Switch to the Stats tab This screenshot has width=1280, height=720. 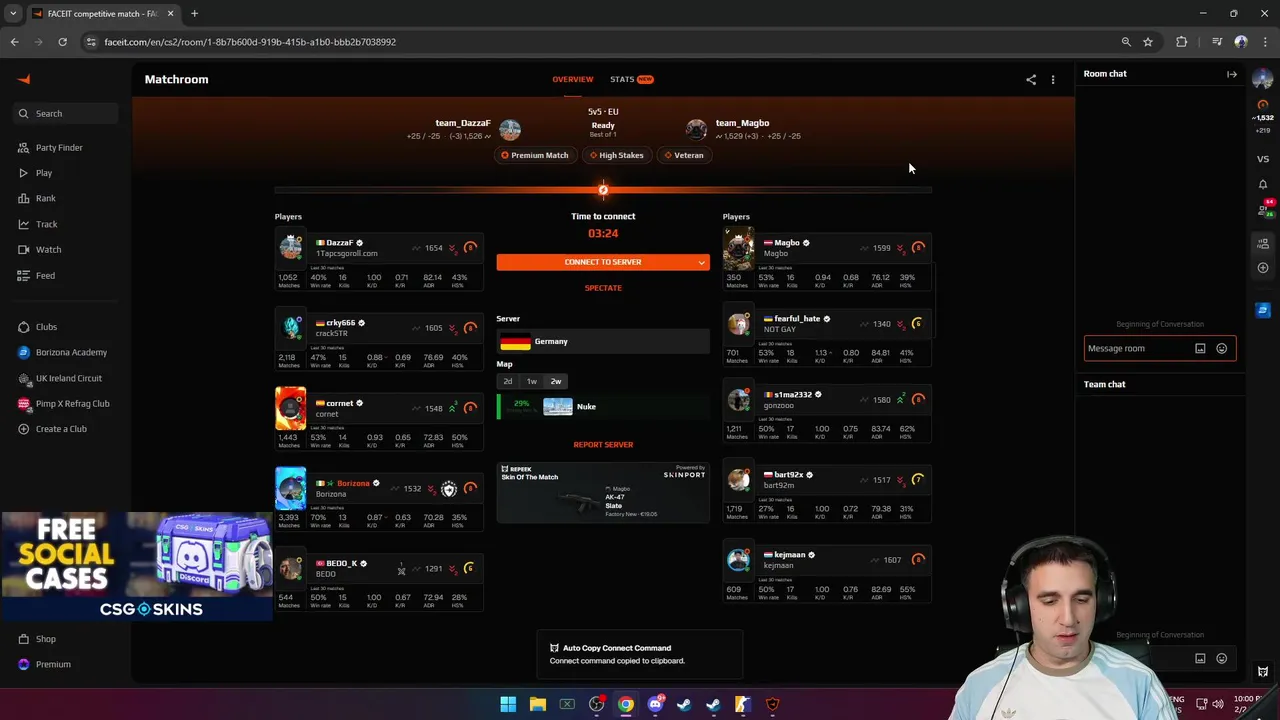coord(631,79)
